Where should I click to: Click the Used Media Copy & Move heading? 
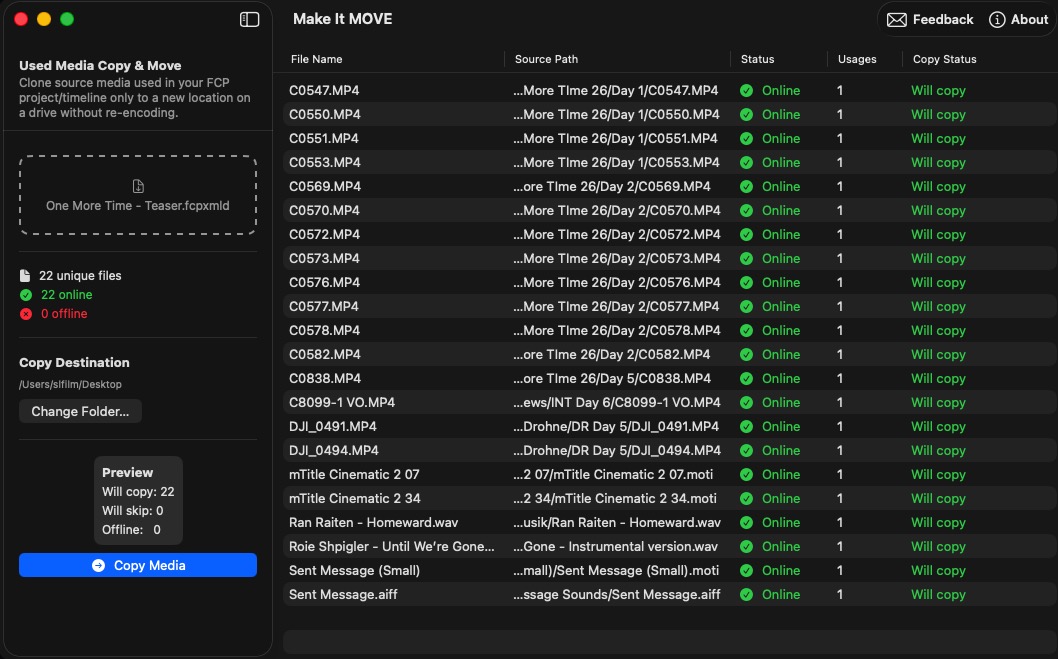click(100, 65)
